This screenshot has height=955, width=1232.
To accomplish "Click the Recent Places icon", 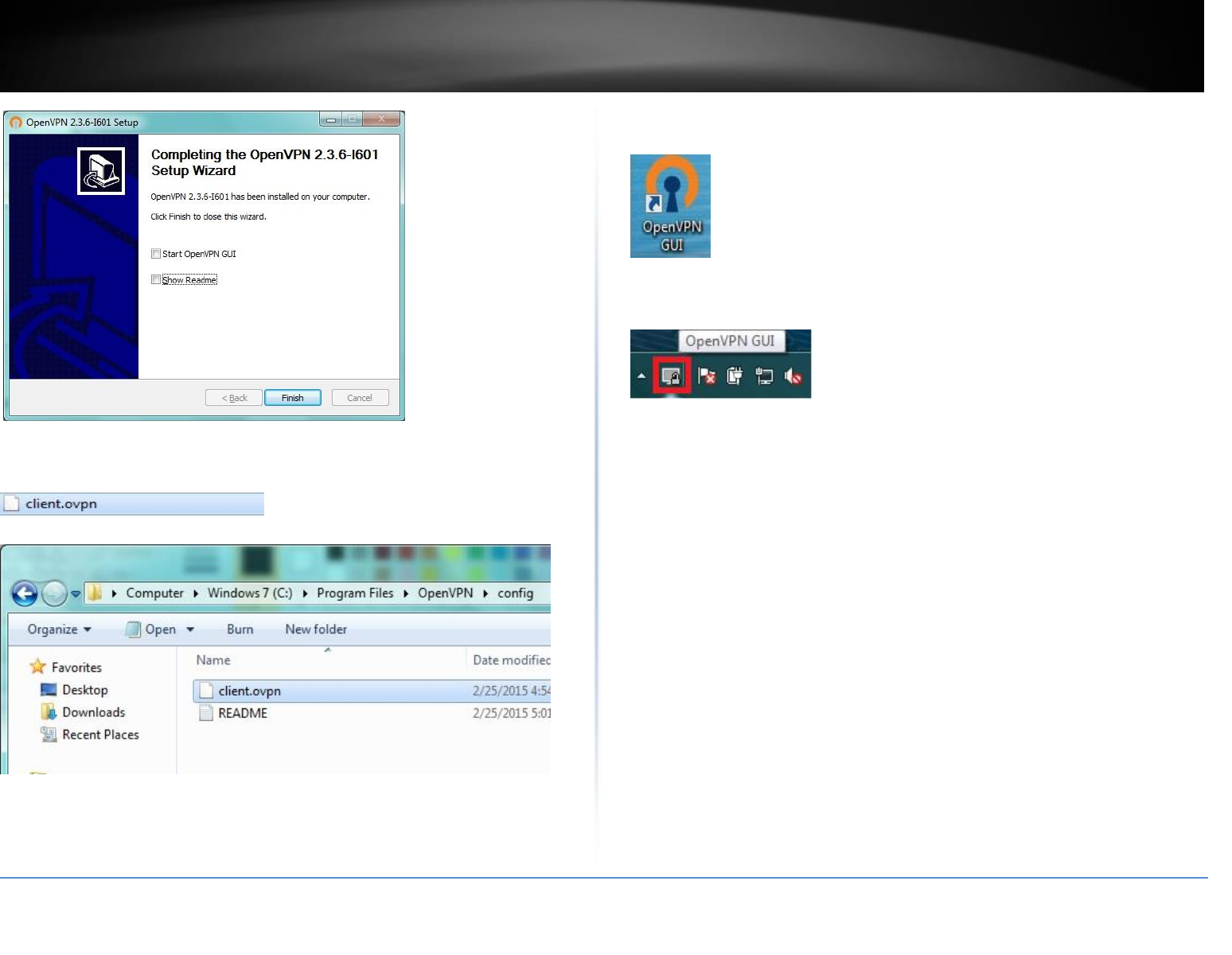I will point(49,734).
